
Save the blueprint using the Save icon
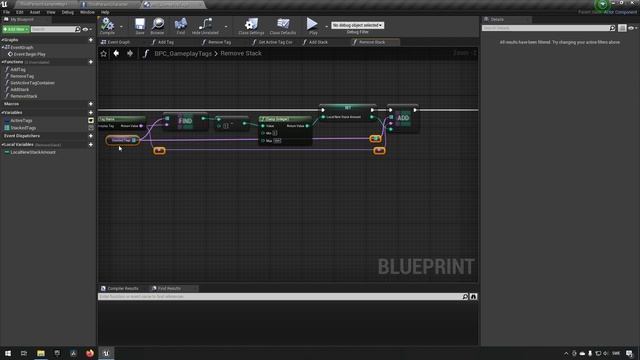point(140,25)
